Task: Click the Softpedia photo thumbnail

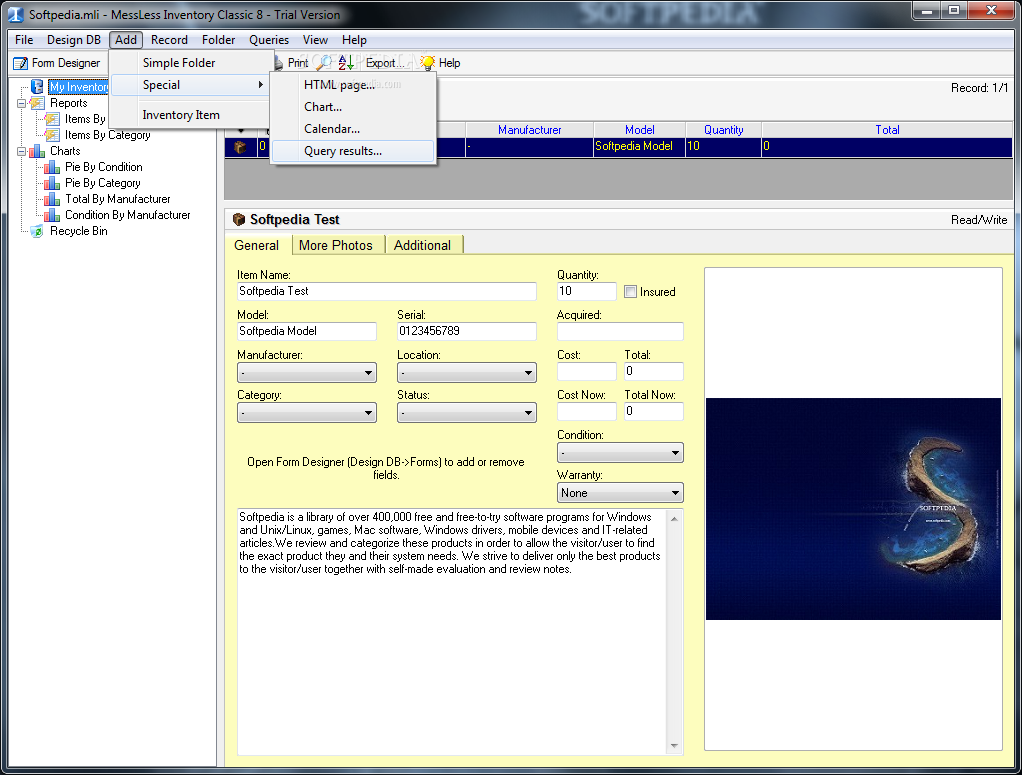Action: point(853,509)
